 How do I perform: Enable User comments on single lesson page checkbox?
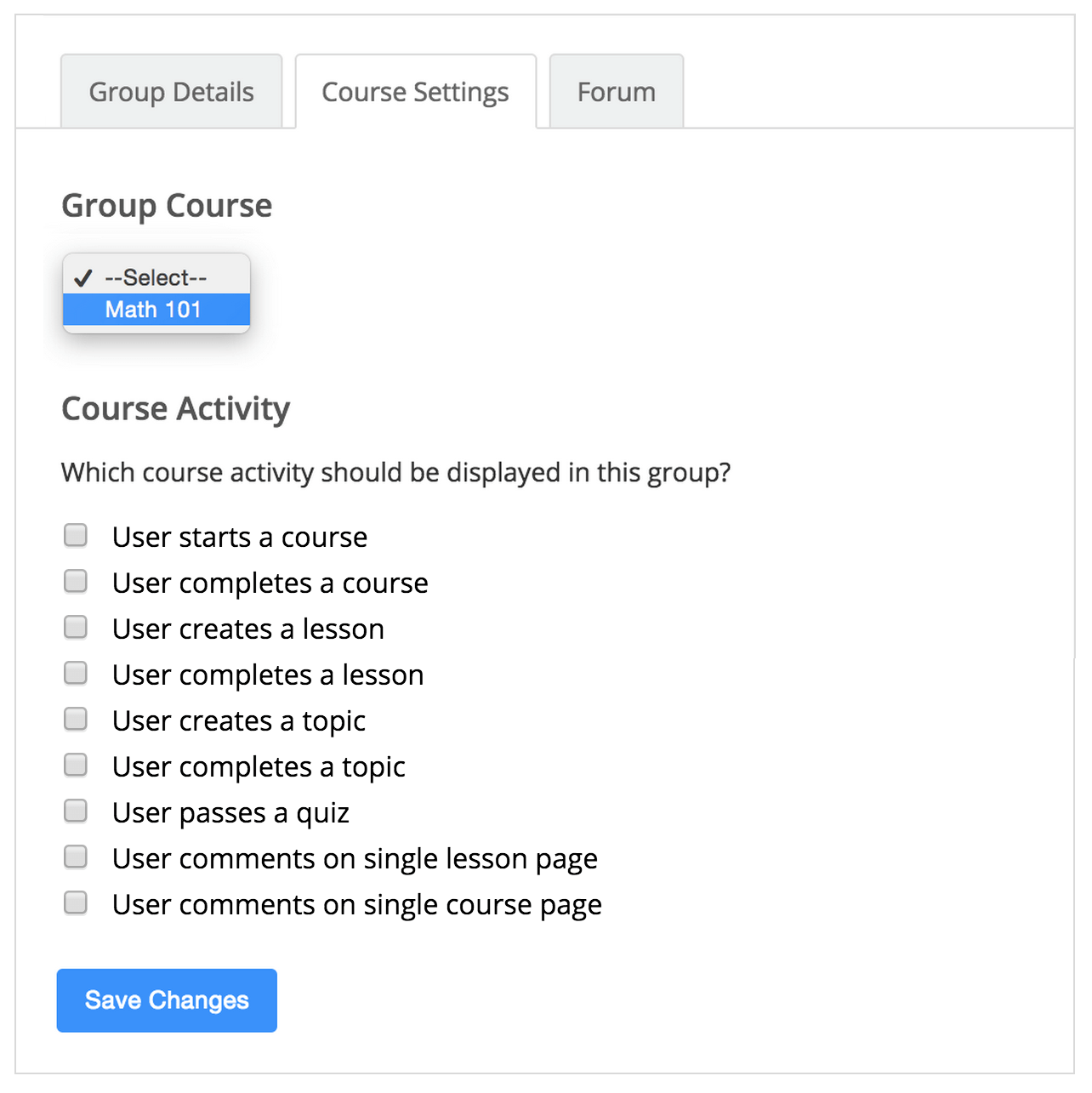tap(76, 857)
